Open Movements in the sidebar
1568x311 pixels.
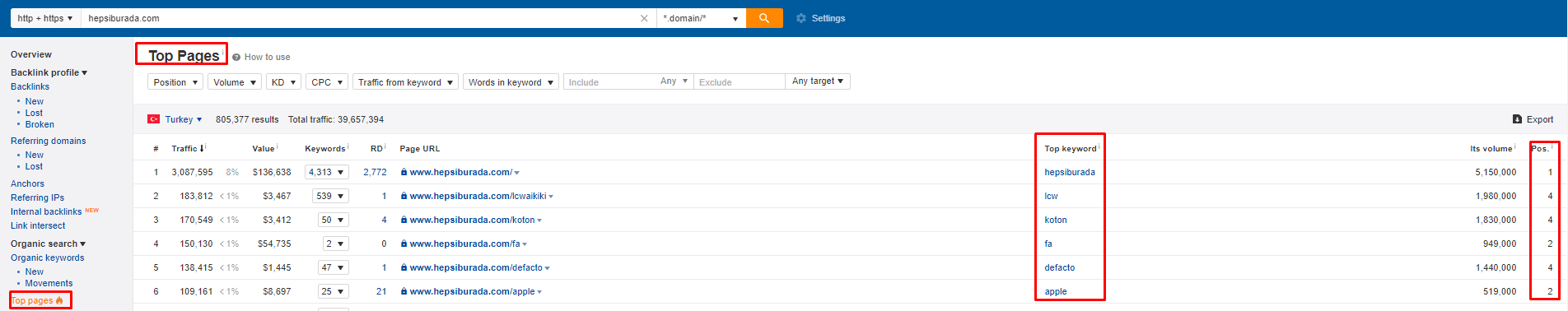49,283
